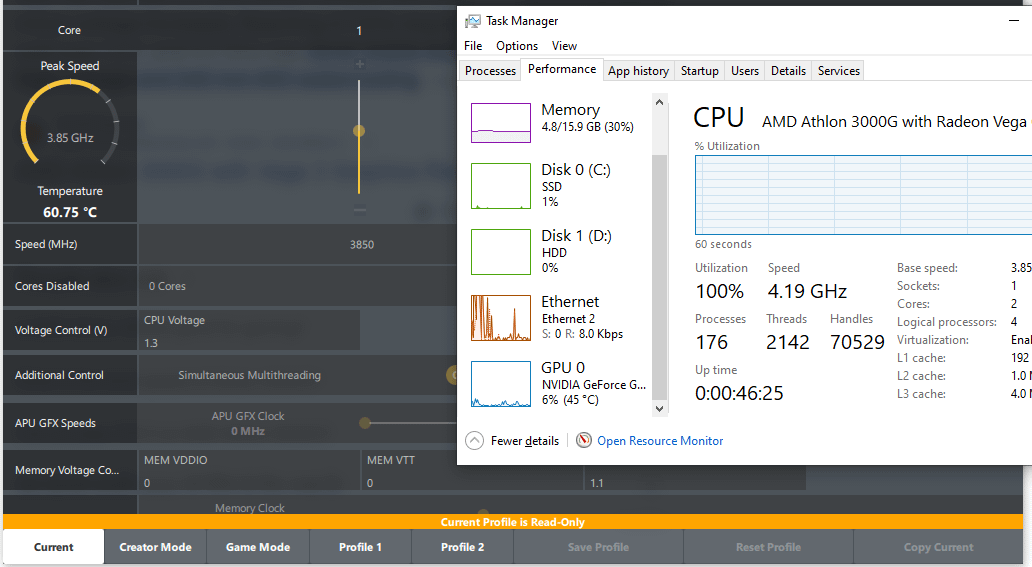
Task: Click the Memory Clock slider handle
Action: tap(483, 512)
